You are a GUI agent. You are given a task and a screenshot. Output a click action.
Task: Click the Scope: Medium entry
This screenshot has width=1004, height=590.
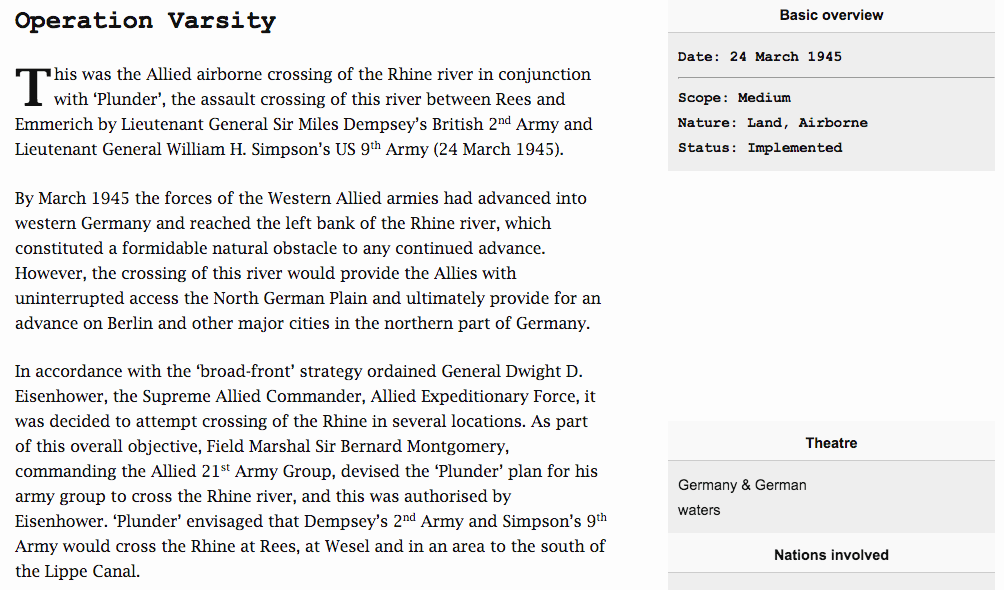[x=734, y=98]
